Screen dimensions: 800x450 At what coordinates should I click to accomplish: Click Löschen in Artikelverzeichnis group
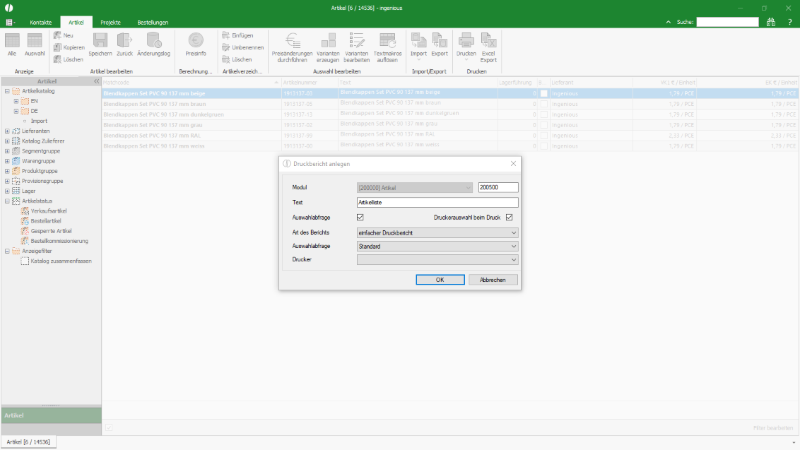point(237,59)
